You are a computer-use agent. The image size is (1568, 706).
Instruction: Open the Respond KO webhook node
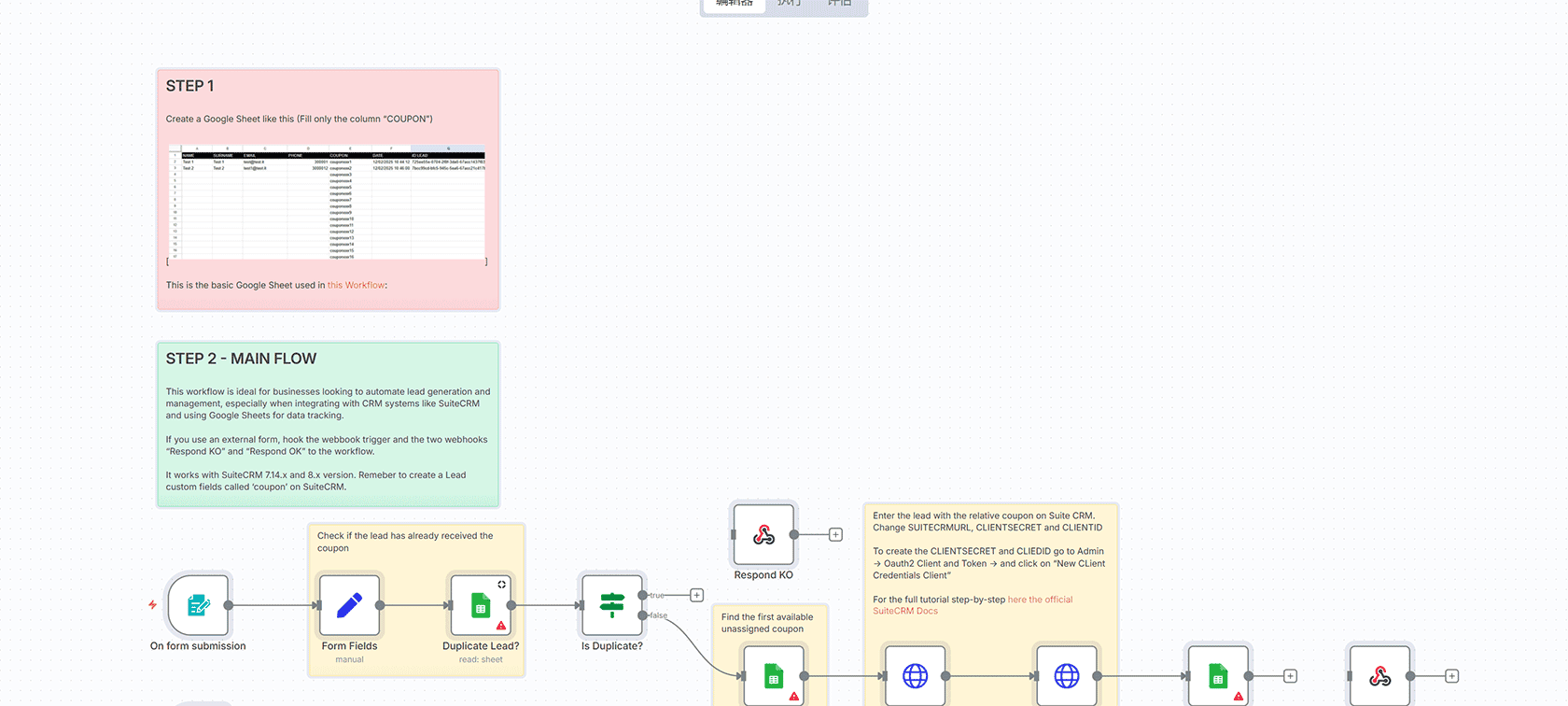(763, 534)
